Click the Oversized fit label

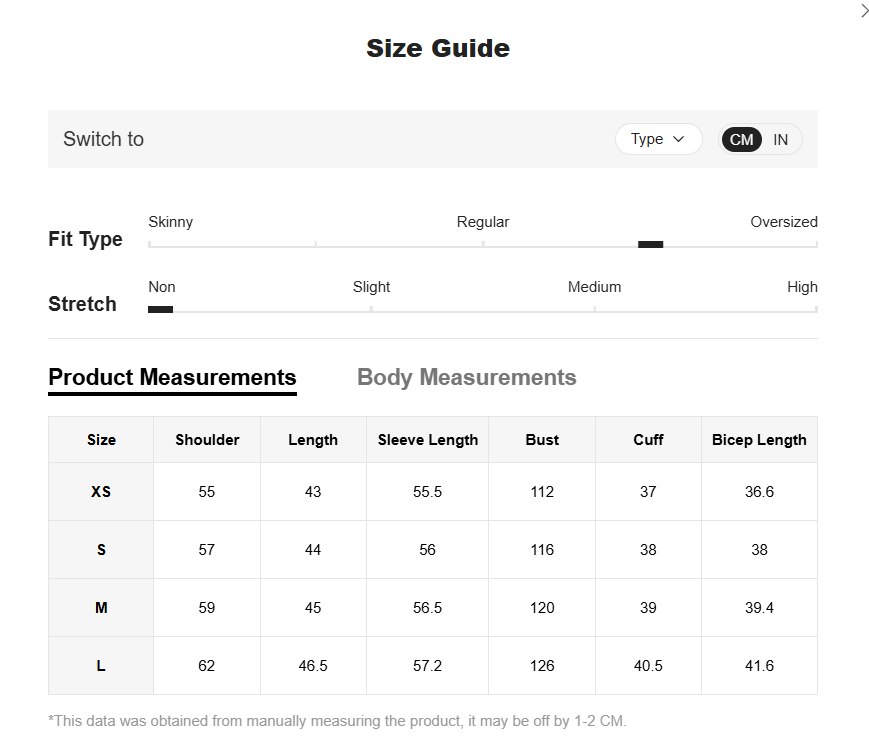[x=783, y=222]
